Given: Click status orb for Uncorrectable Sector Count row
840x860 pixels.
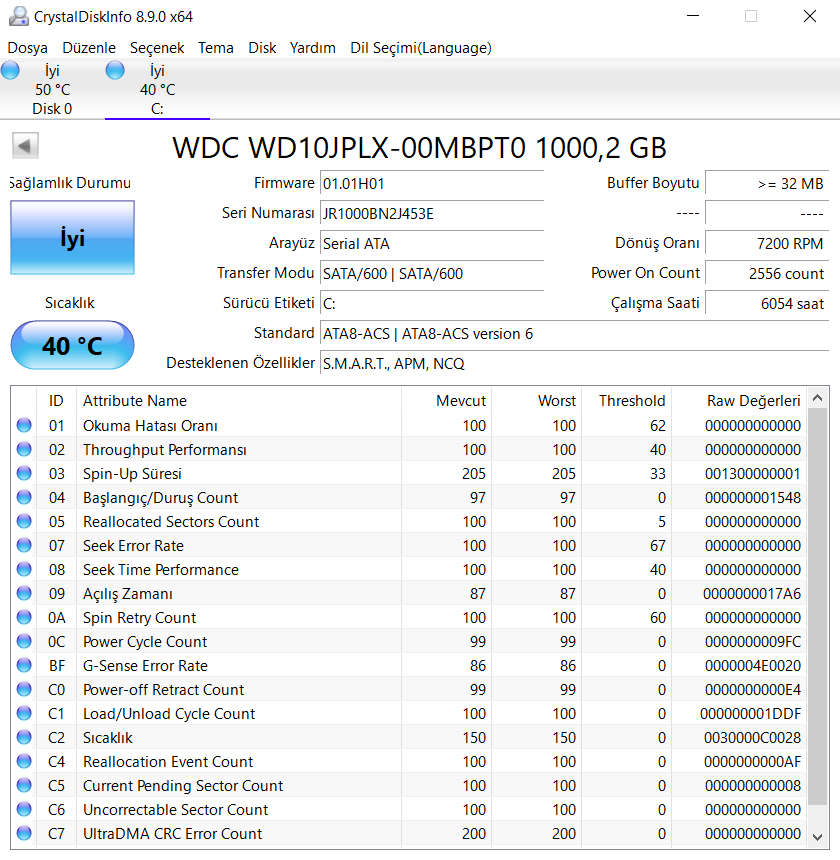Looking at the screenshot, I should [24, 809].
